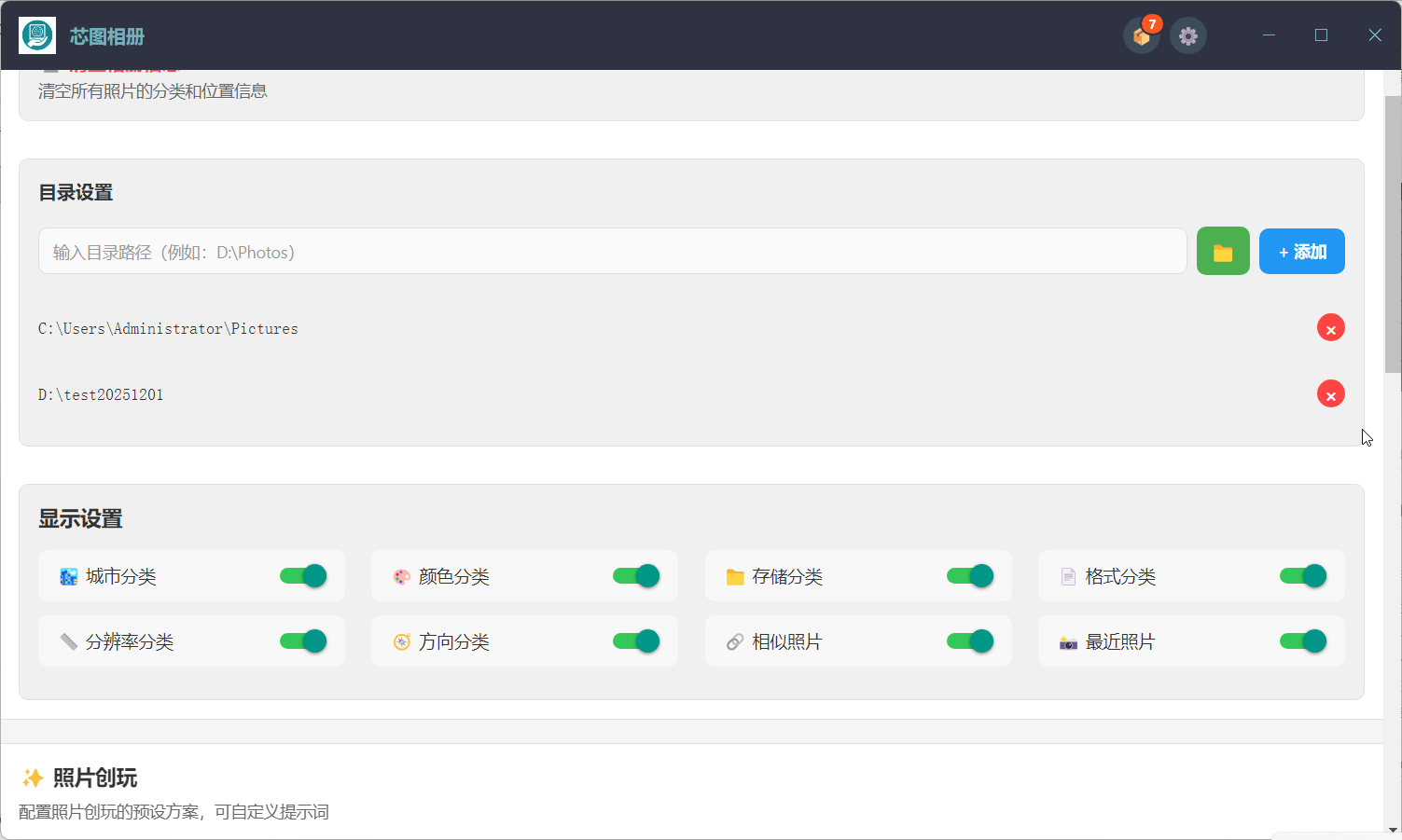Screen dimensions: 1402x840
Task: Click the 相似照片 link icon
Action: click(735, 642)
